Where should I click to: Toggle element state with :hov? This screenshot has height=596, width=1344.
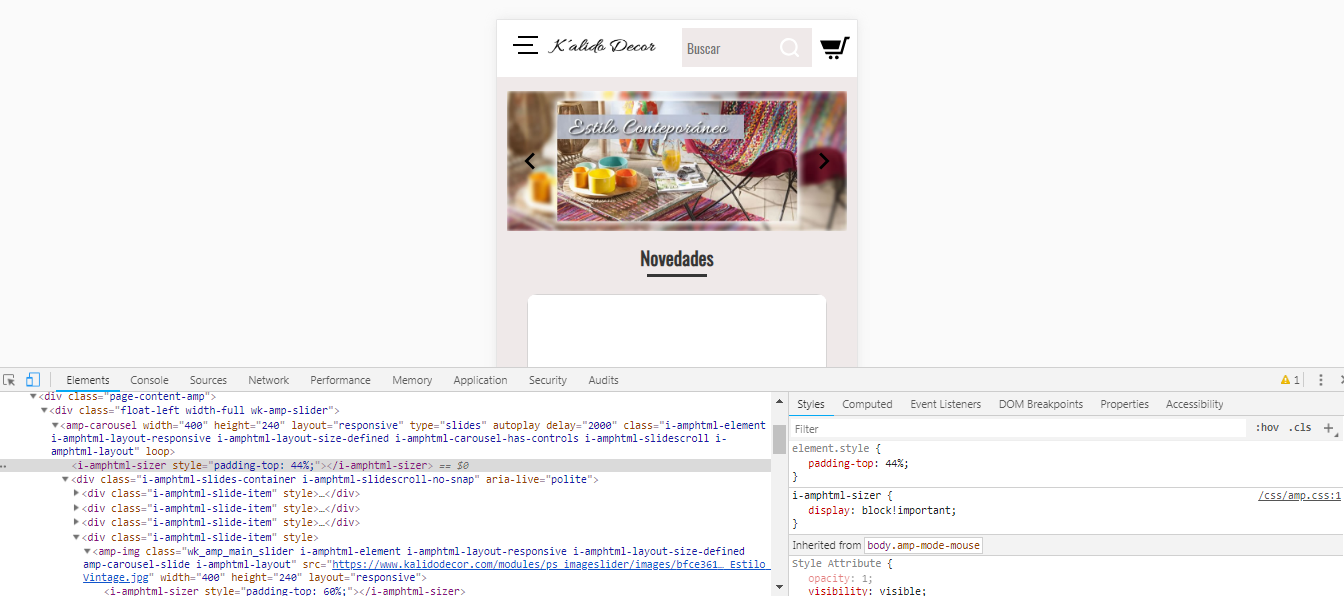pyautogui.click(x=1267, y=427)
